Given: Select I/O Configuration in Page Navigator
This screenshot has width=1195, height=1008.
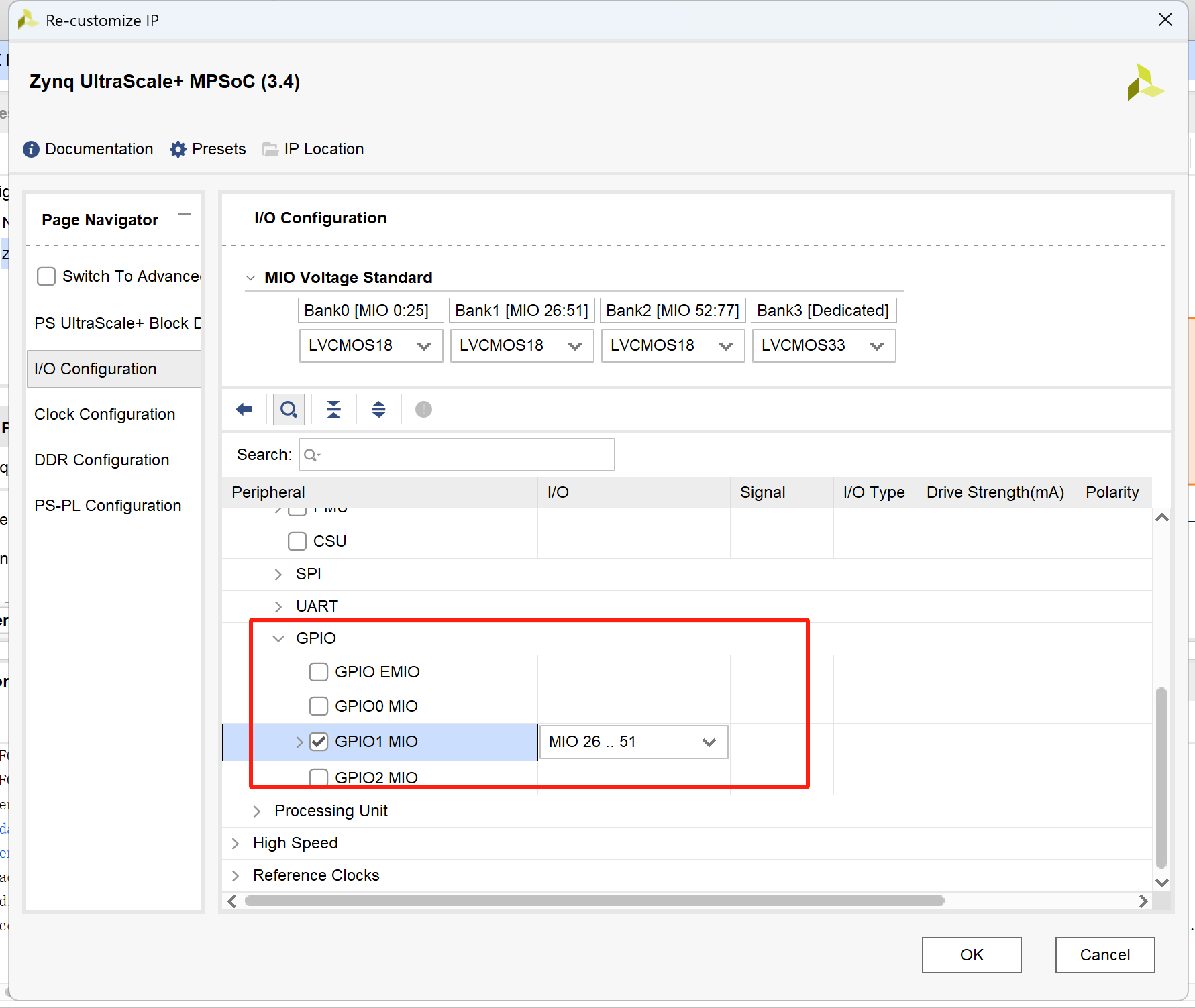Looking at the screenshot, I should (x=114, y=369).
